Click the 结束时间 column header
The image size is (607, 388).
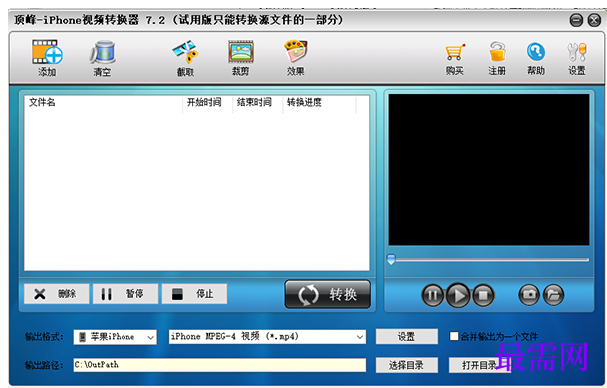[x=257, y=103]
